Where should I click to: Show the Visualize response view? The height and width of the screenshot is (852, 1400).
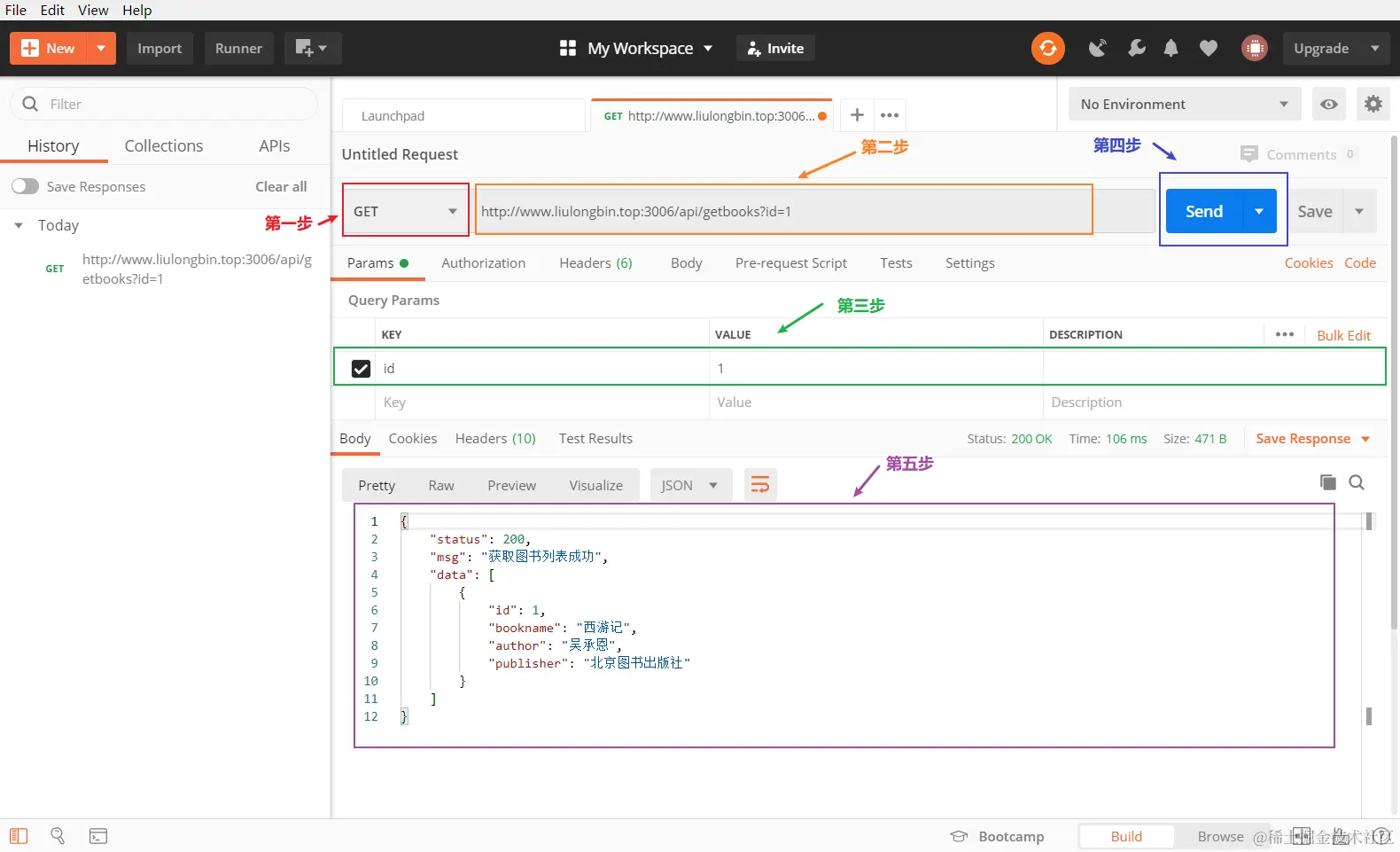point(595,485)
